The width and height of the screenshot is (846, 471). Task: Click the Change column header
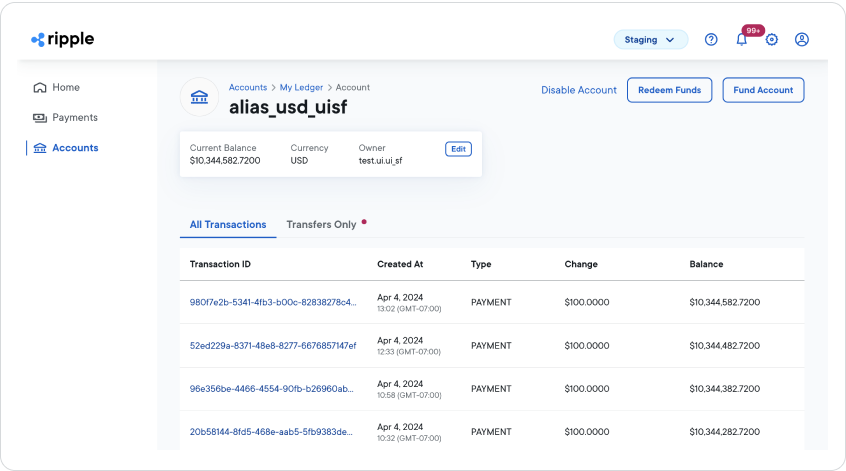tap(581, 264)
